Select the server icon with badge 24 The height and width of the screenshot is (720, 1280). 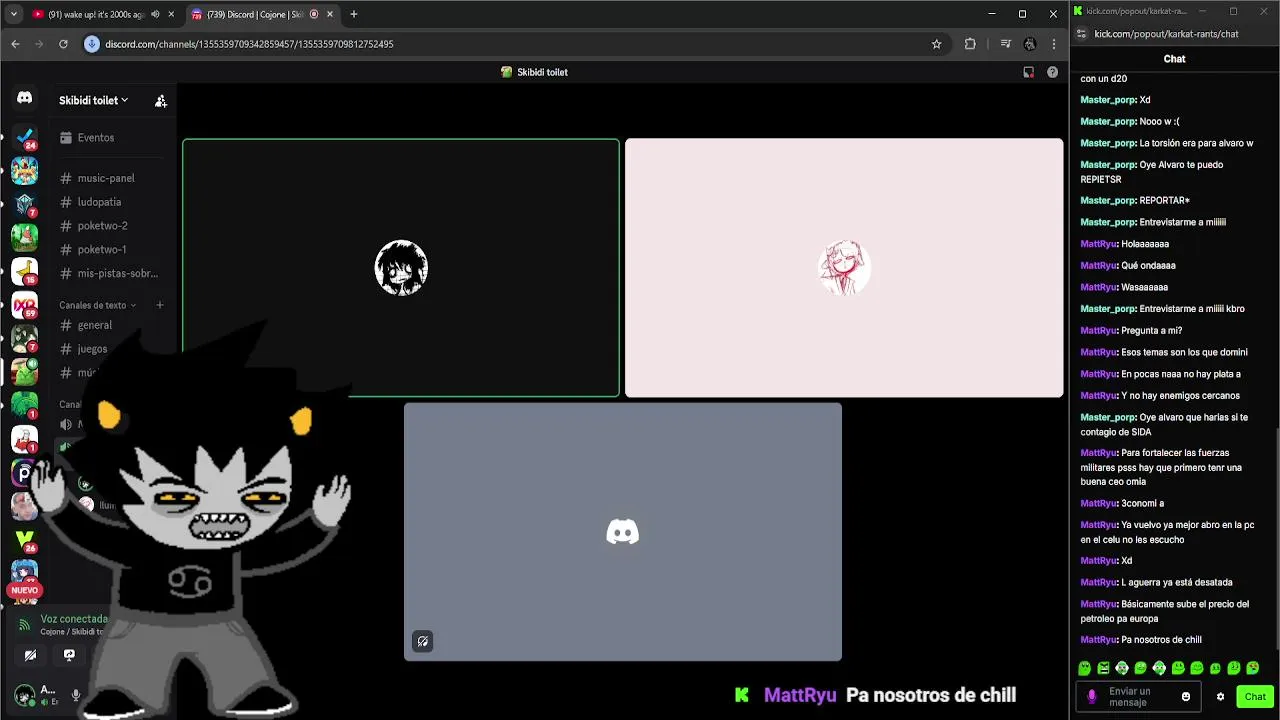[24, 137]
